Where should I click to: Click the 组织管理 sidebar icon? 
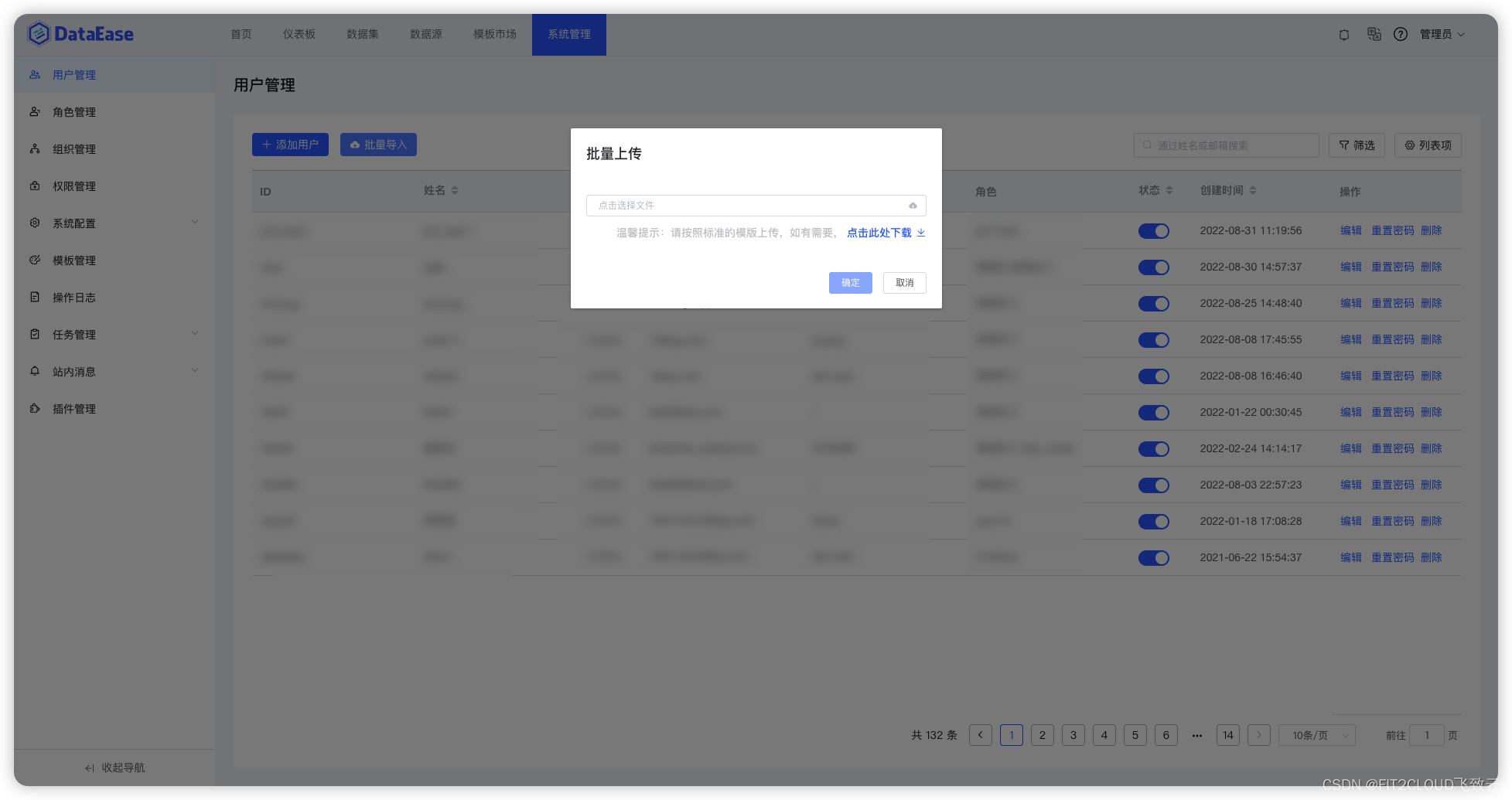[x=35, y=149]
